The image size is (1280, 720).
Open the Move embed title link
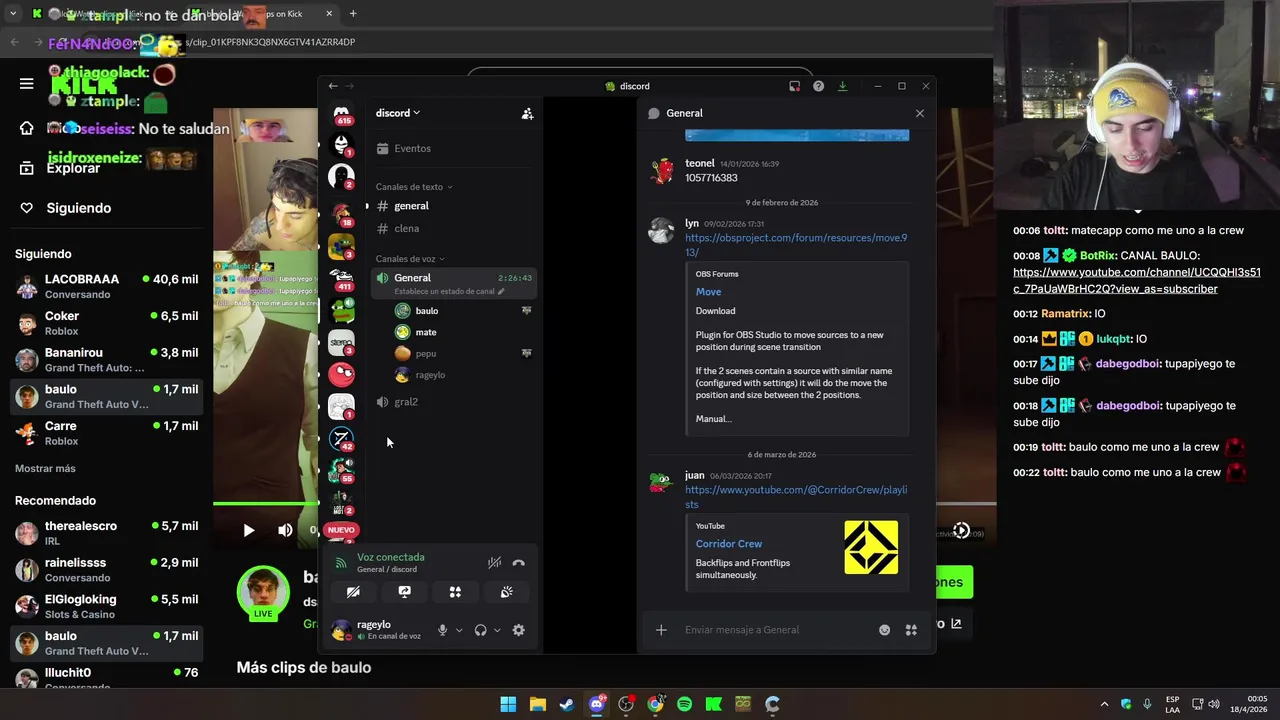click(708, 292)
